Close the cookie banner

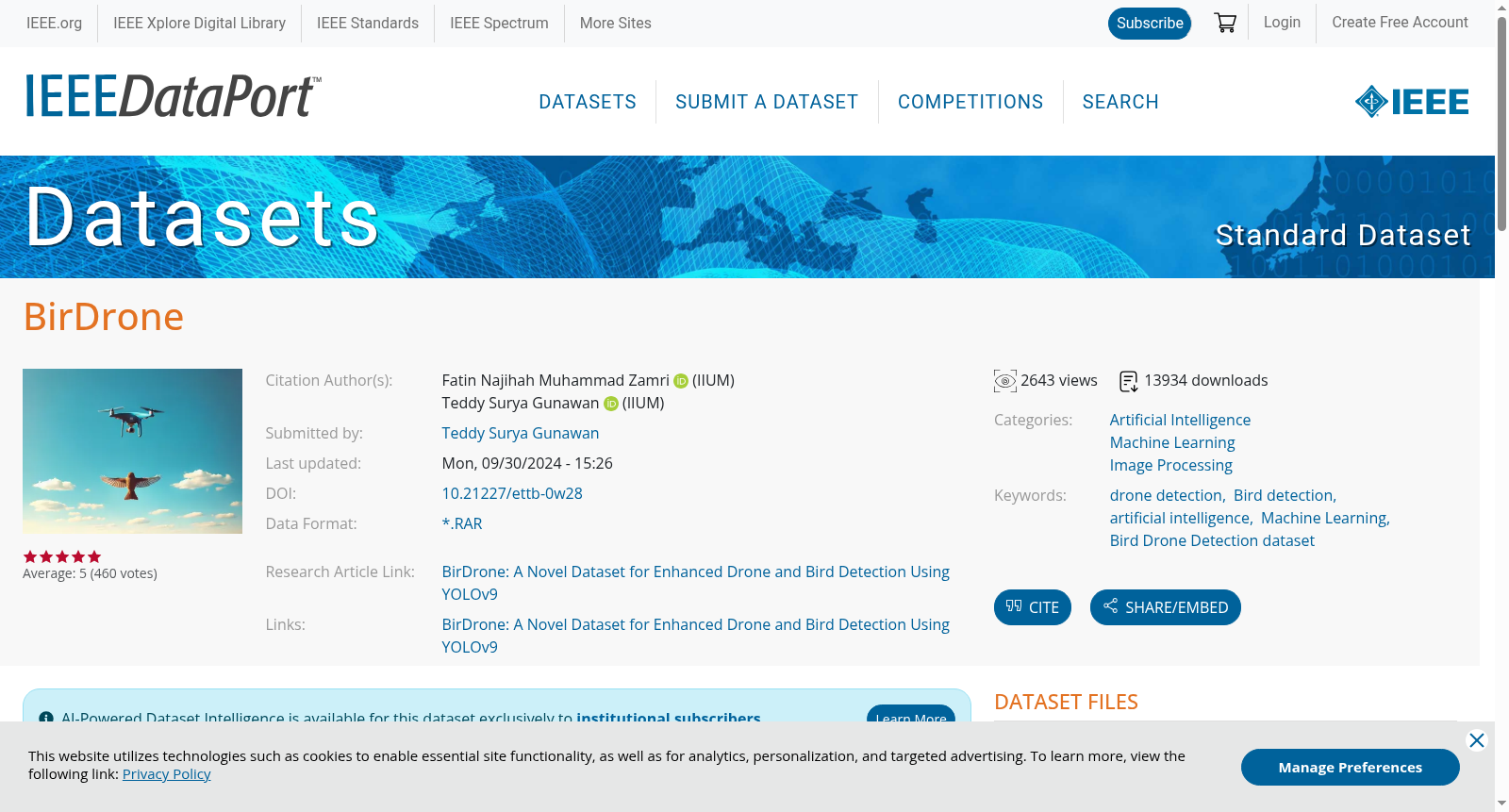(1477, 740)
